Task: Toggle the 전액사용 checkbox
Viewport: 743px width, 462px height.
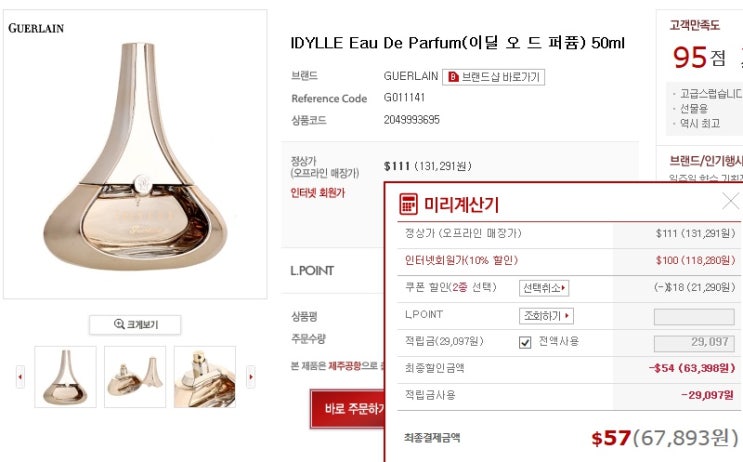Action: 525,342
